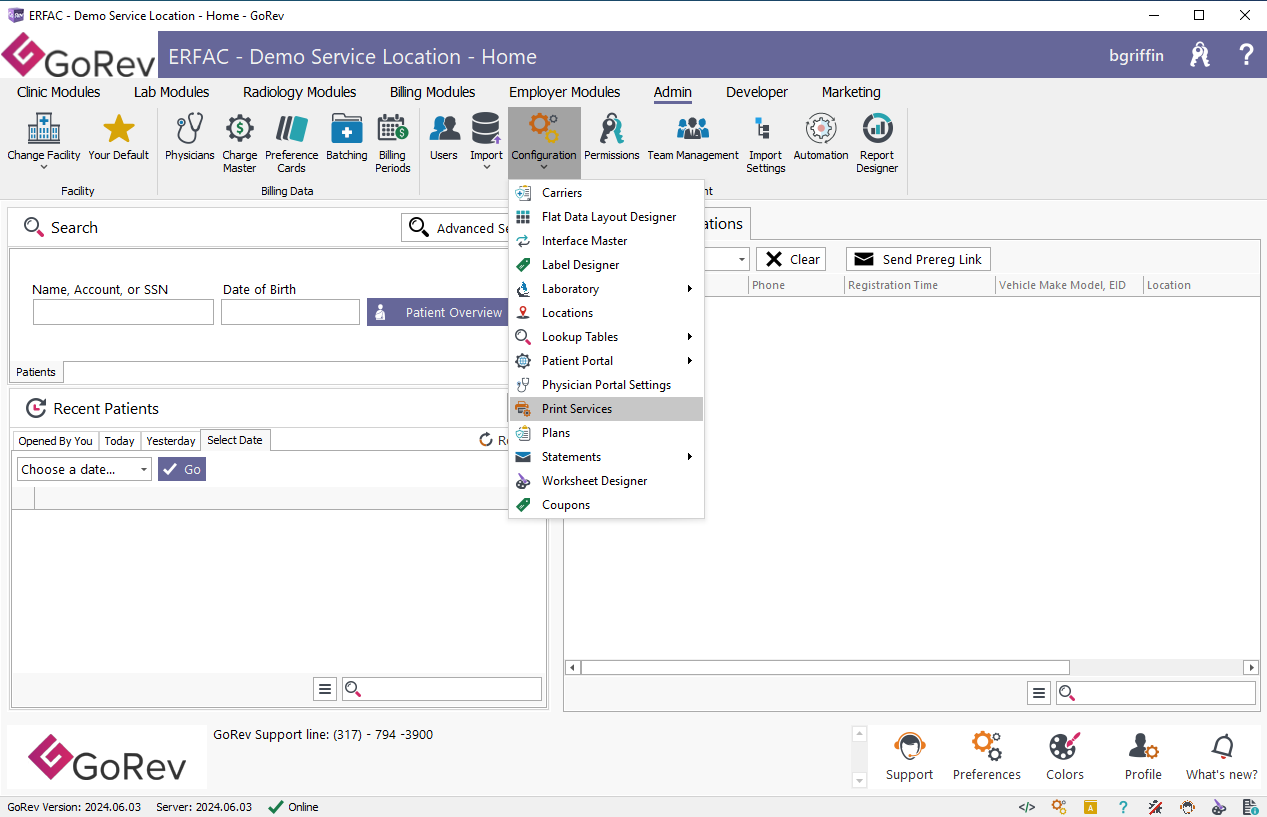1267x817 pixels.
Task: Click the Go button
Action: pos(182,469)
